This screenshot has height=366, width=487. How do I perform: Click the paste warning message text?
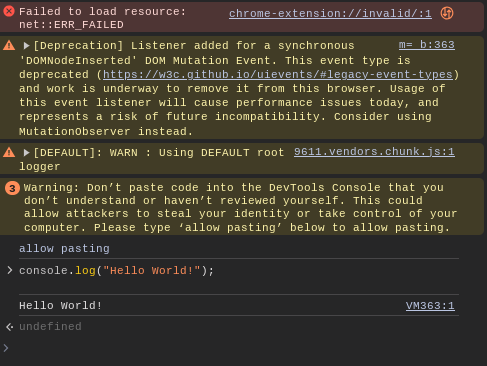tap(240, 207)
